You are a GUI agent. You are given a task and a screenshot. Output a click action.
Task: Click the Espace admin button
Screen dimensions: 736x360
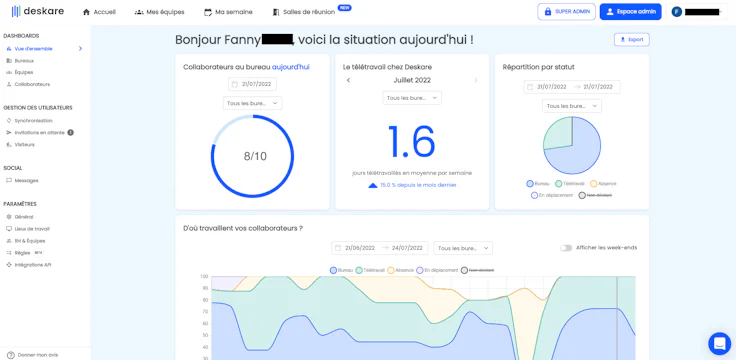[x=630, y=12]
